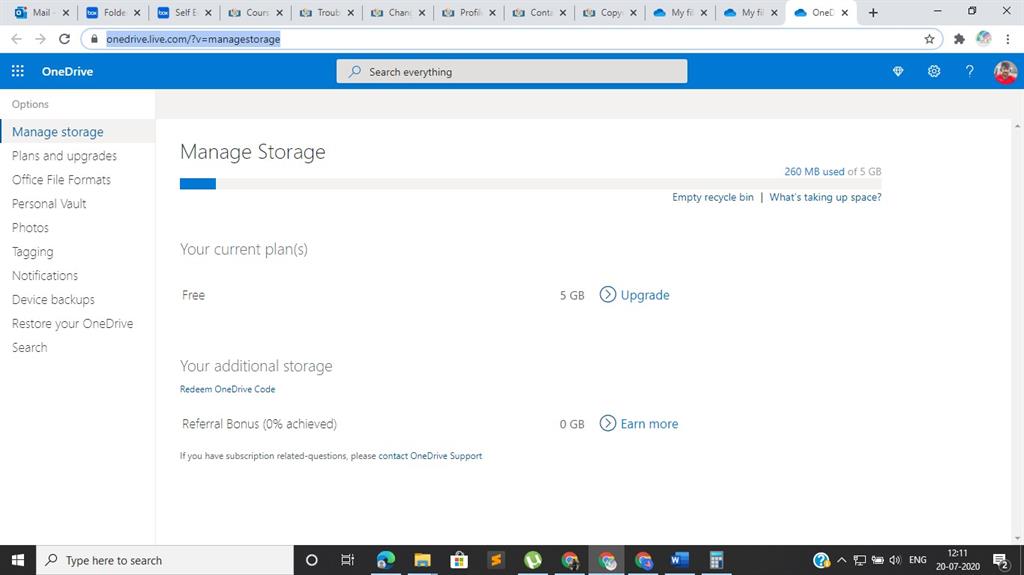This screenshot has width=1024, height=575.
Task: Reload the page in Chrome
Action: pos(64,39)
